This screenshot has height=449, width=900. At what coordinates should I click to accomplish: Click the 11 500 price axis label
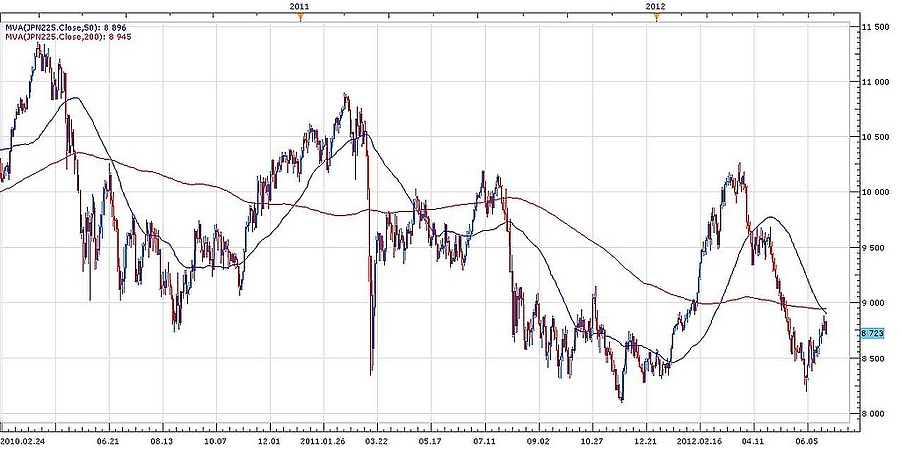click(x=874, y=27)
